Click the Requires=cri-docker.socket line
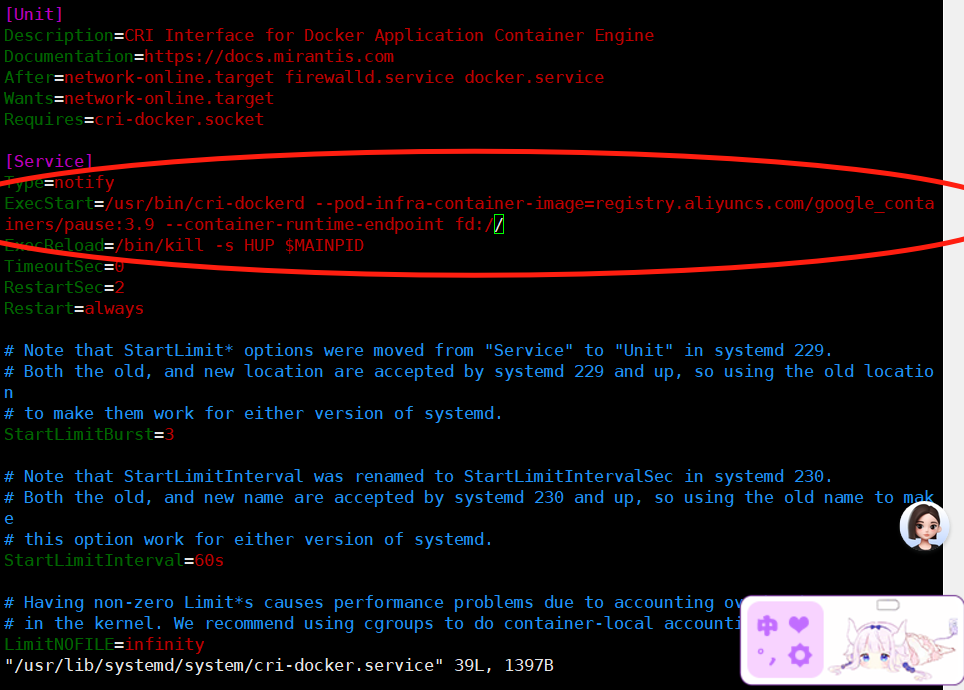Screen dimensions: 964x690 (134, 119)
